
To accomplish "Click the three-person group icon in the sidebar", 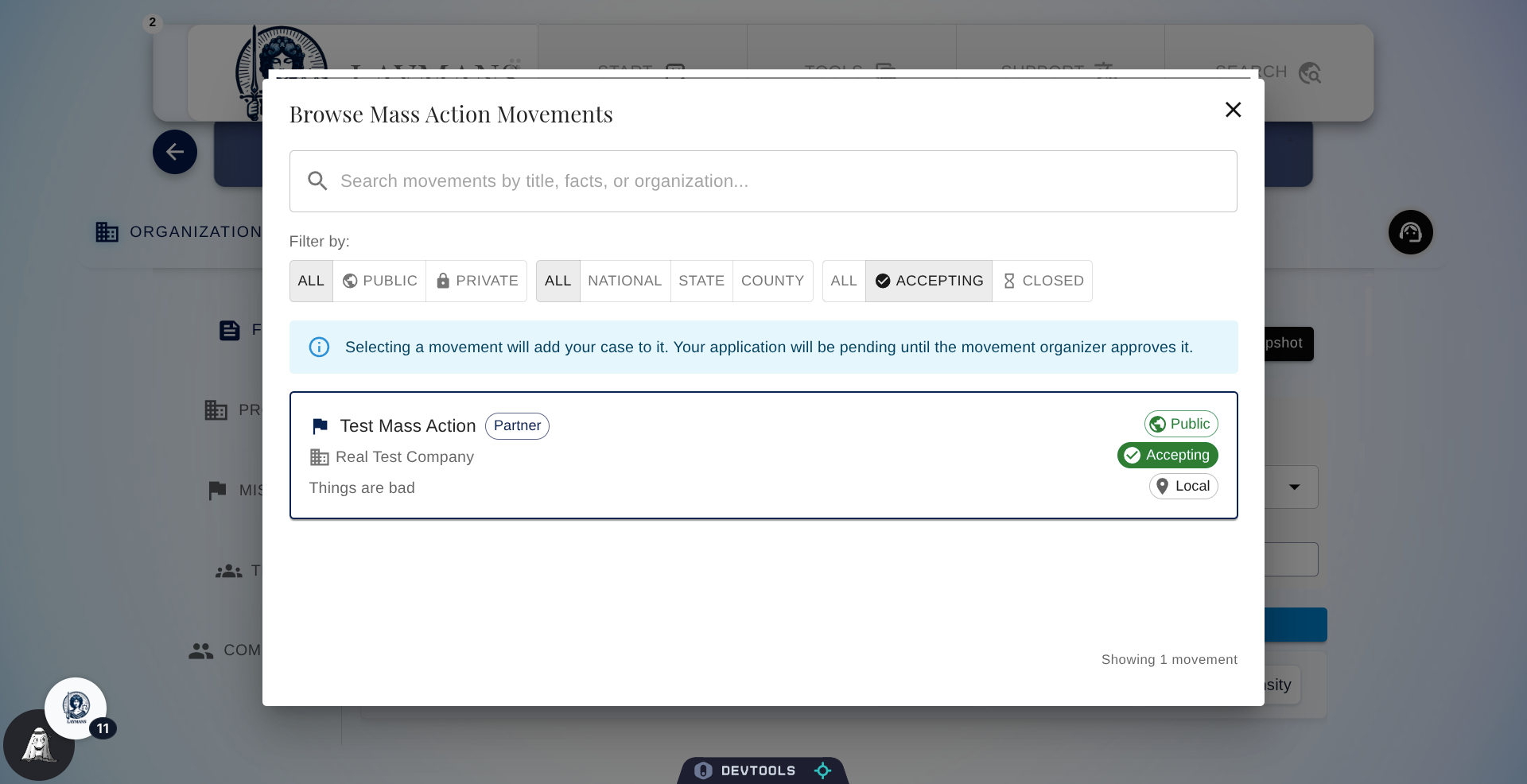I will 229,571.
